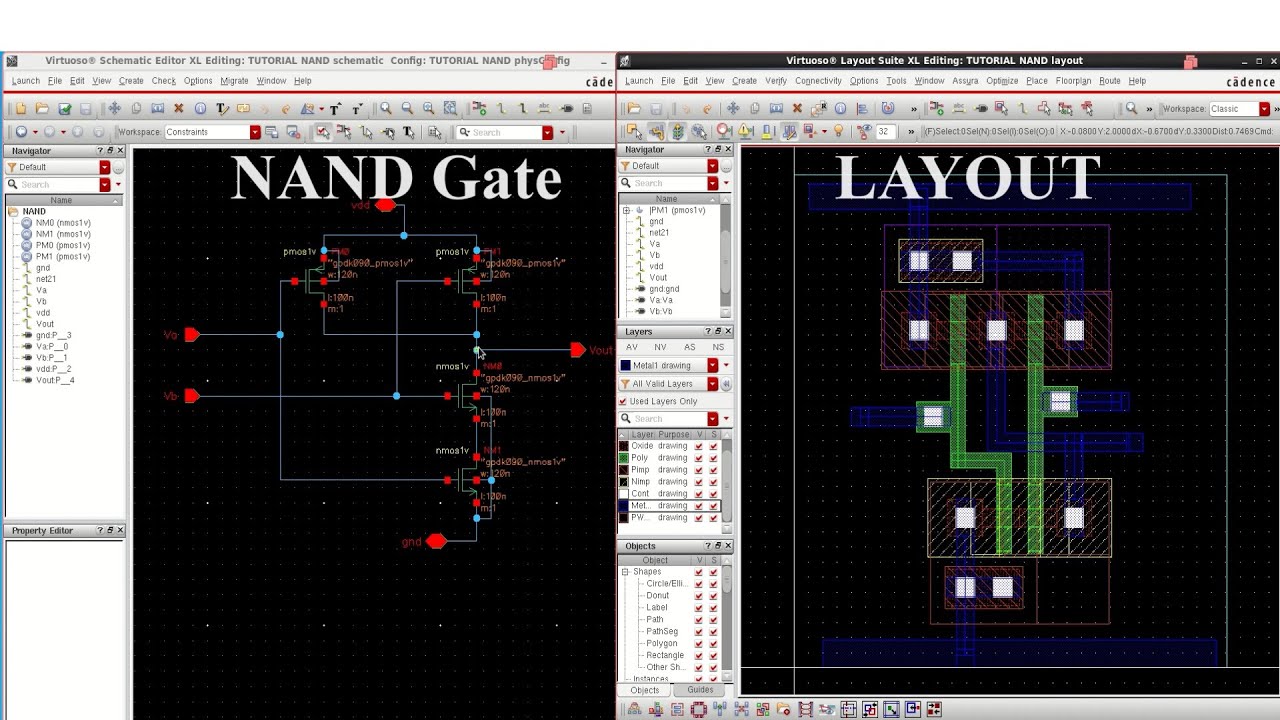Image resolution: width=1280 pixels, height=720 pixels.
Task: Click AS button in Layers panel
Action: click(689, 348)
